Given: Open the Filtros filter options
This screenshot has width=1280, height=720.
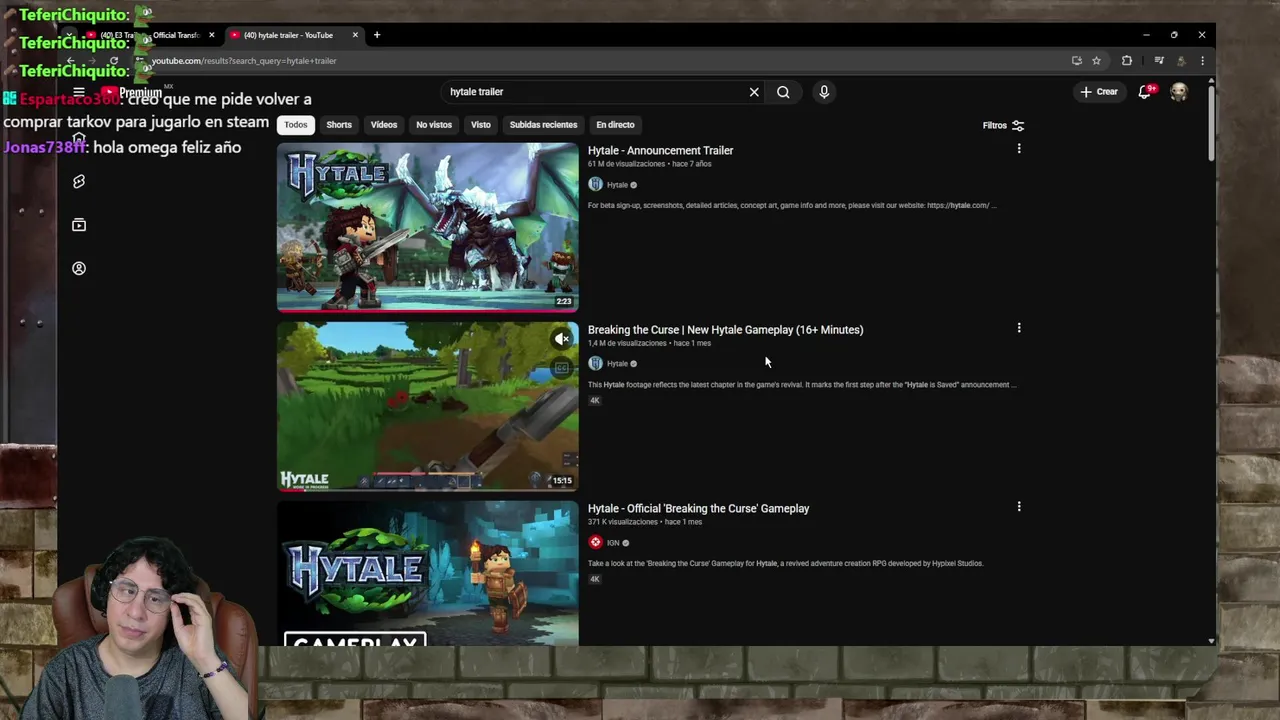Looking at the screenshot, I should coord(1003,125).
